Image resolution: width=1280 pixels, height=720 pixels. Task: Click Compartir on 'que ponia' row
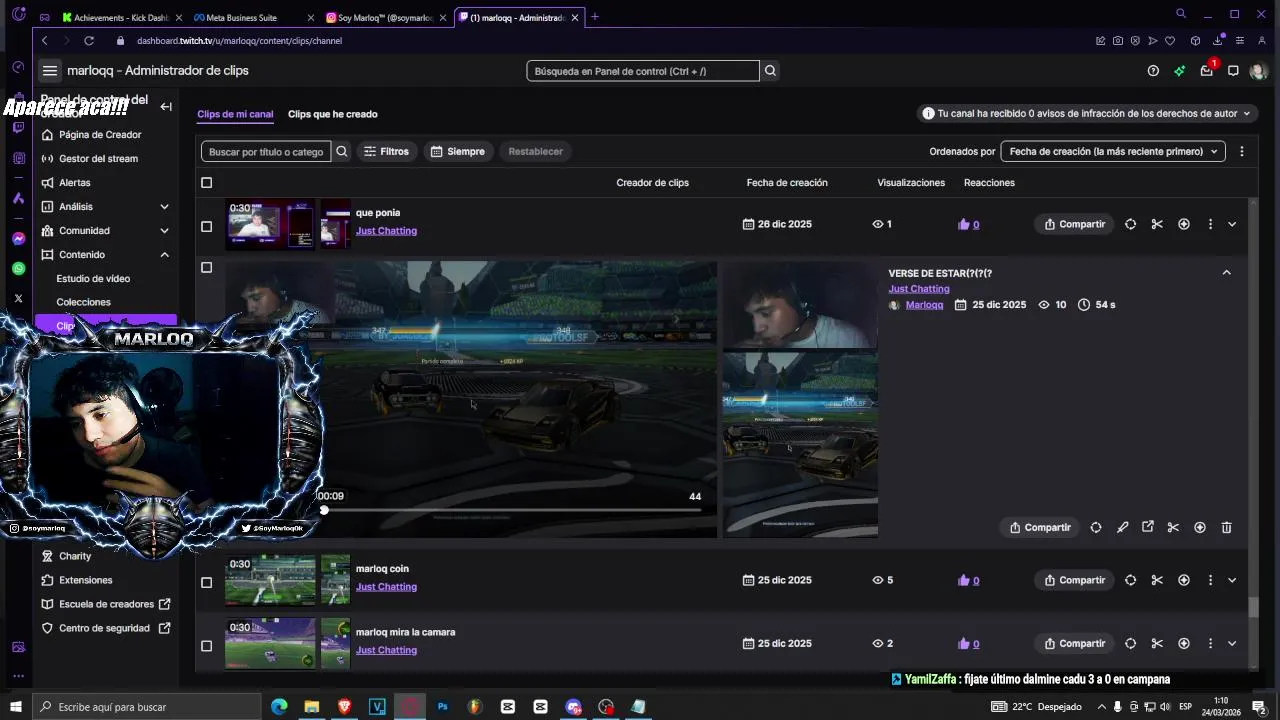[1075, 224]
